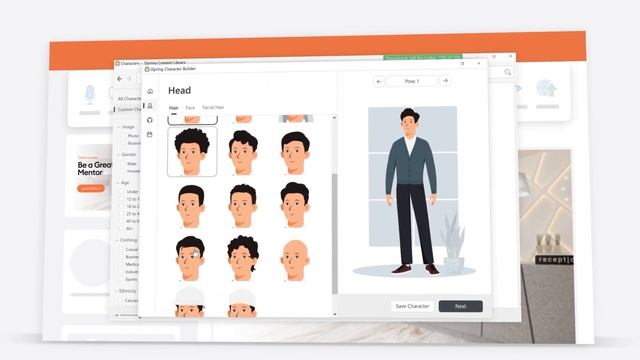Click the Head heading text
Screen dimensions: 640x360
coord(179,90)
